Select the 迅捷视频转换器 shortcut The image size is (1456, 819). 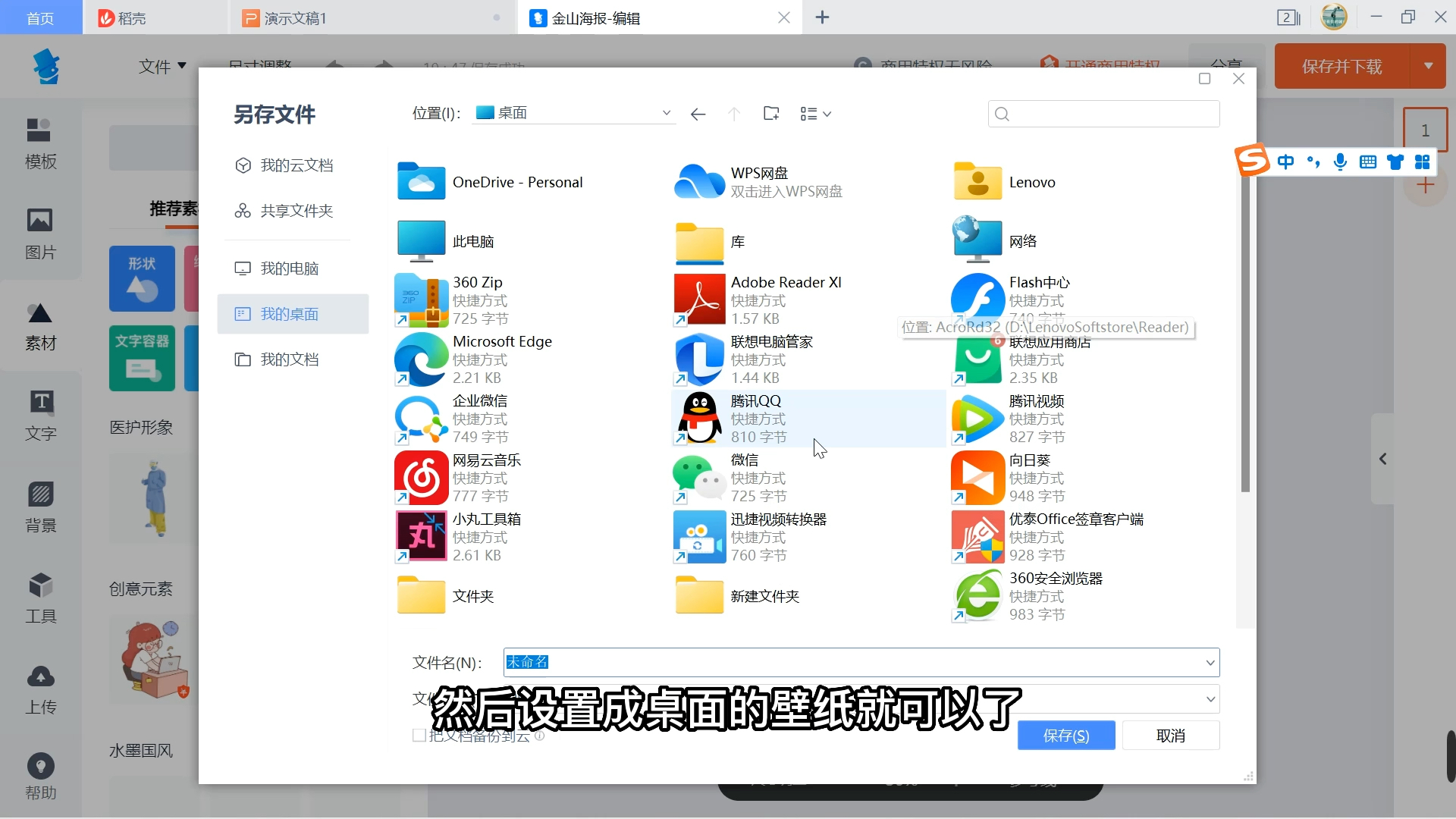[x=751, y=537]
